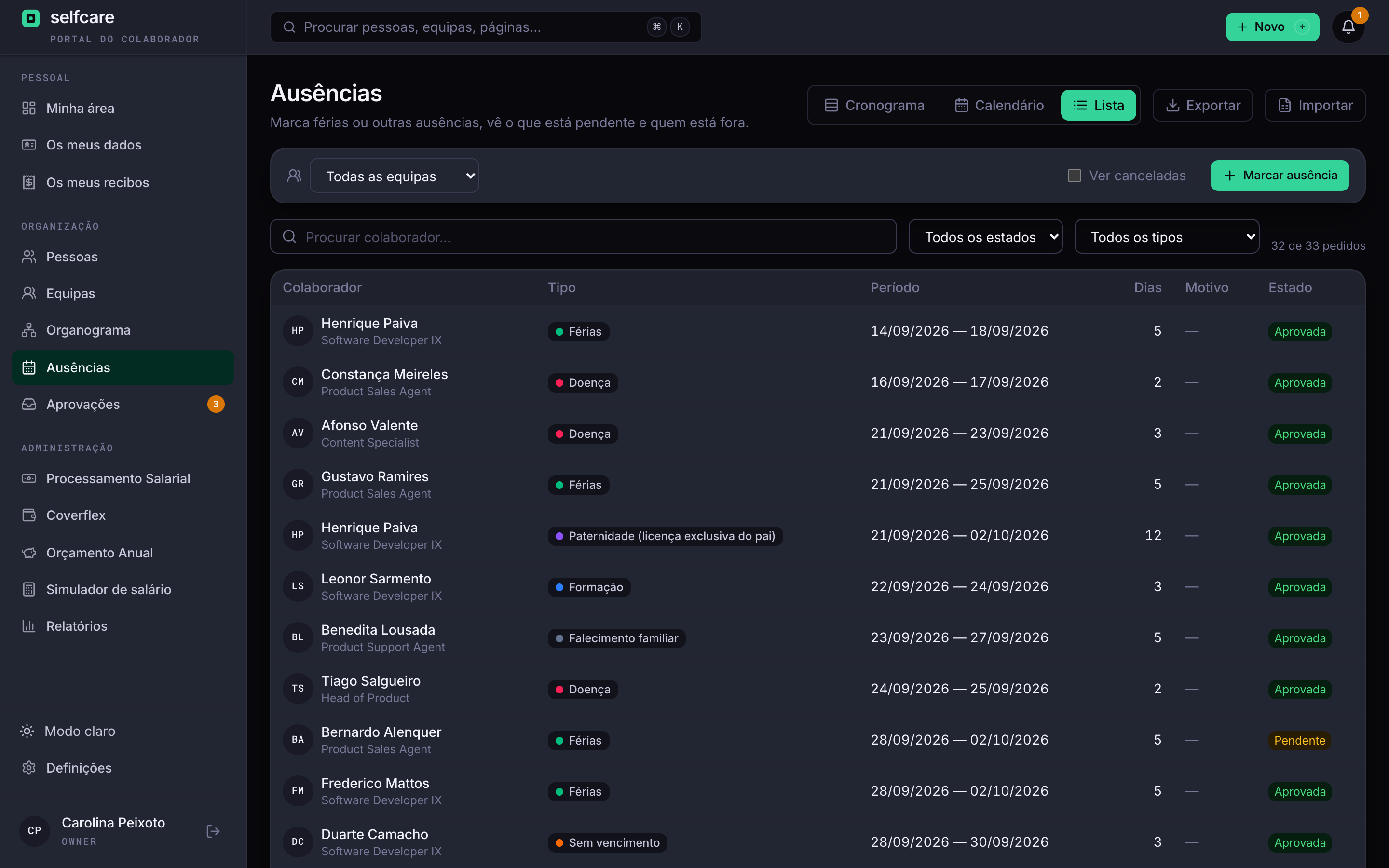1389x868 pixels.
Task: Click the Exportar button
Action: coord(1202,105)
